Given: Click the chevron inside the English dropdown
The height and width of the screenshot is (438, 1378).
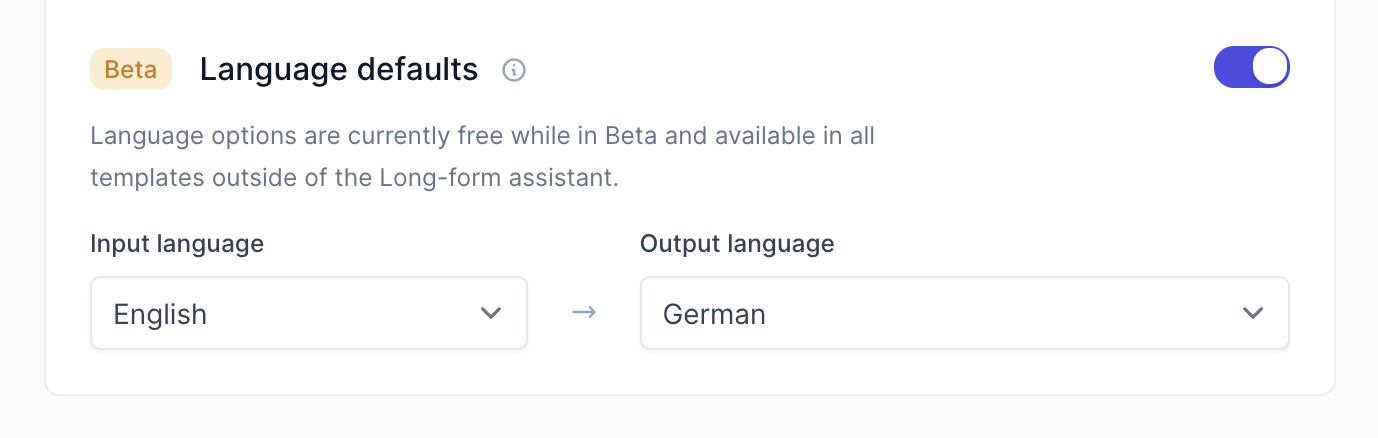Looking at the screenshot, I should pos(491,313).
